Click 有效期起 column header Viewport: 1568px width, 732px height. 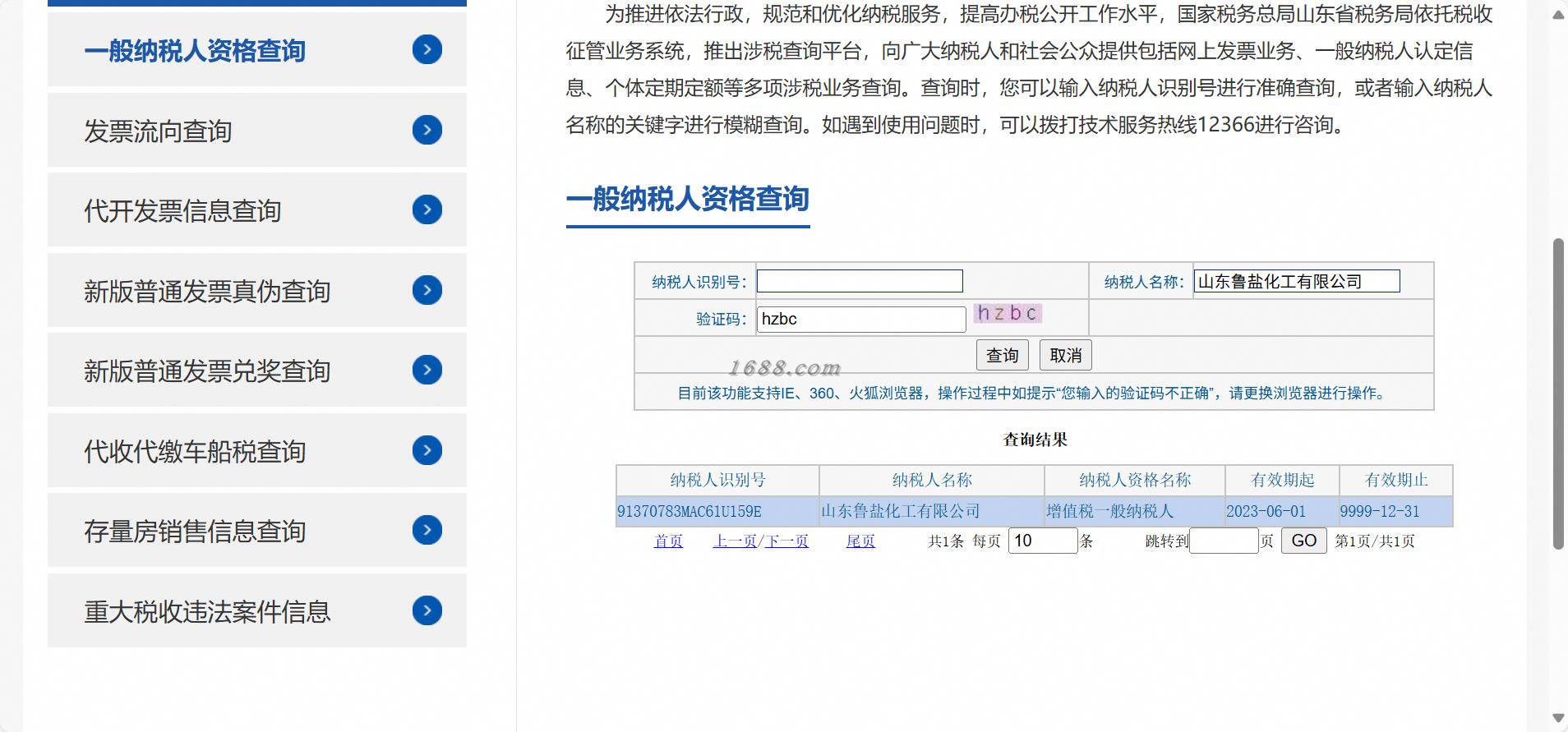click(x=1282, y=480)
